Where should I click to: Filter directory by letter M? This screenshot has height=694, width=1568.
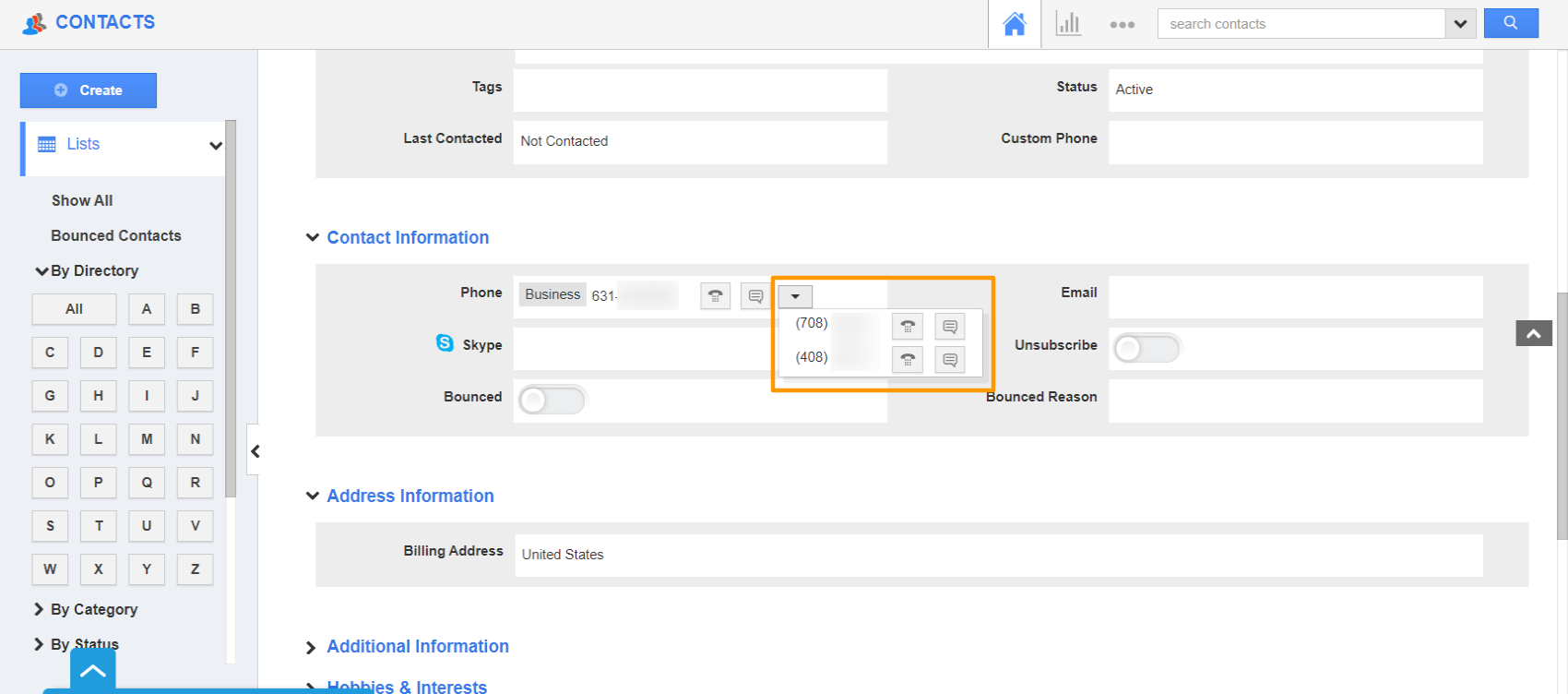click(147, 439)
